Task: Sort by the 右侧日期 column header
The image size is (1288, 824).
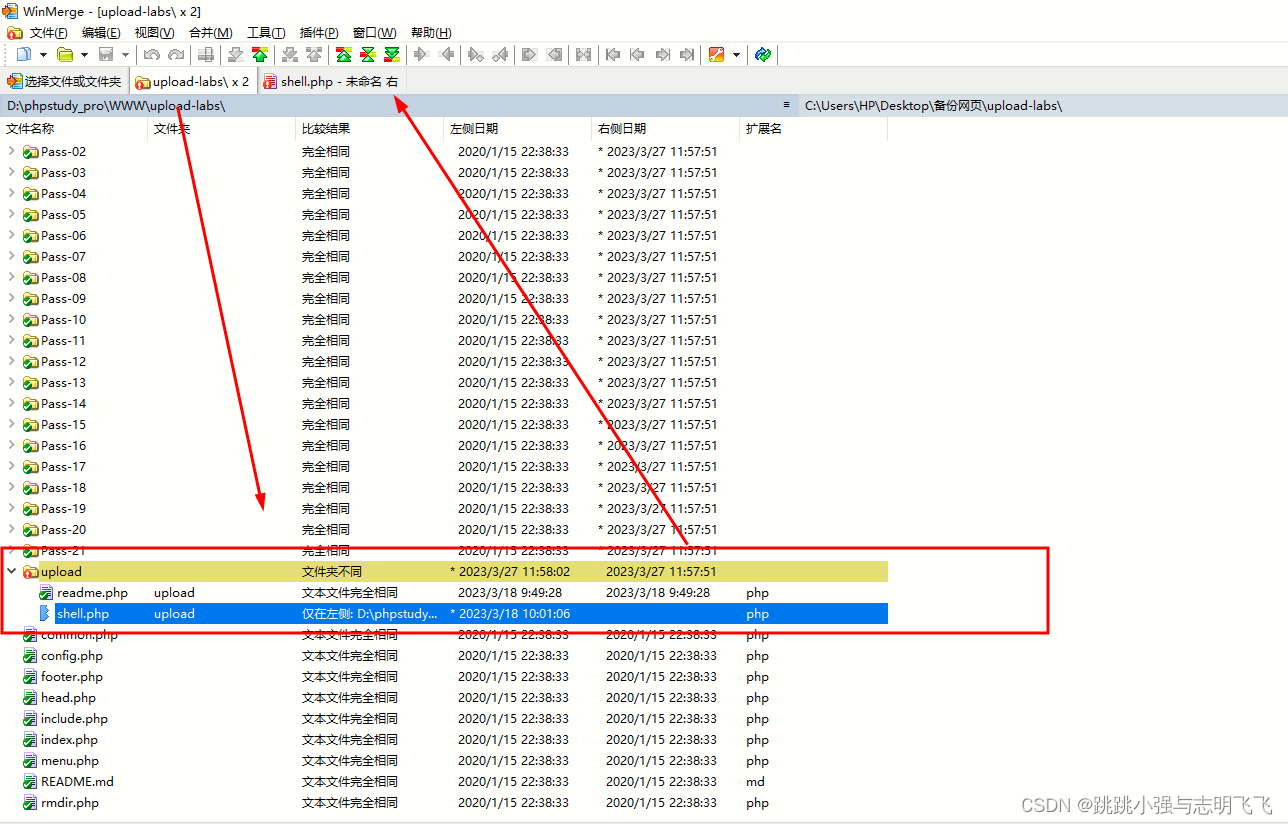Action: pyautogui.click(x=665, y=128)
